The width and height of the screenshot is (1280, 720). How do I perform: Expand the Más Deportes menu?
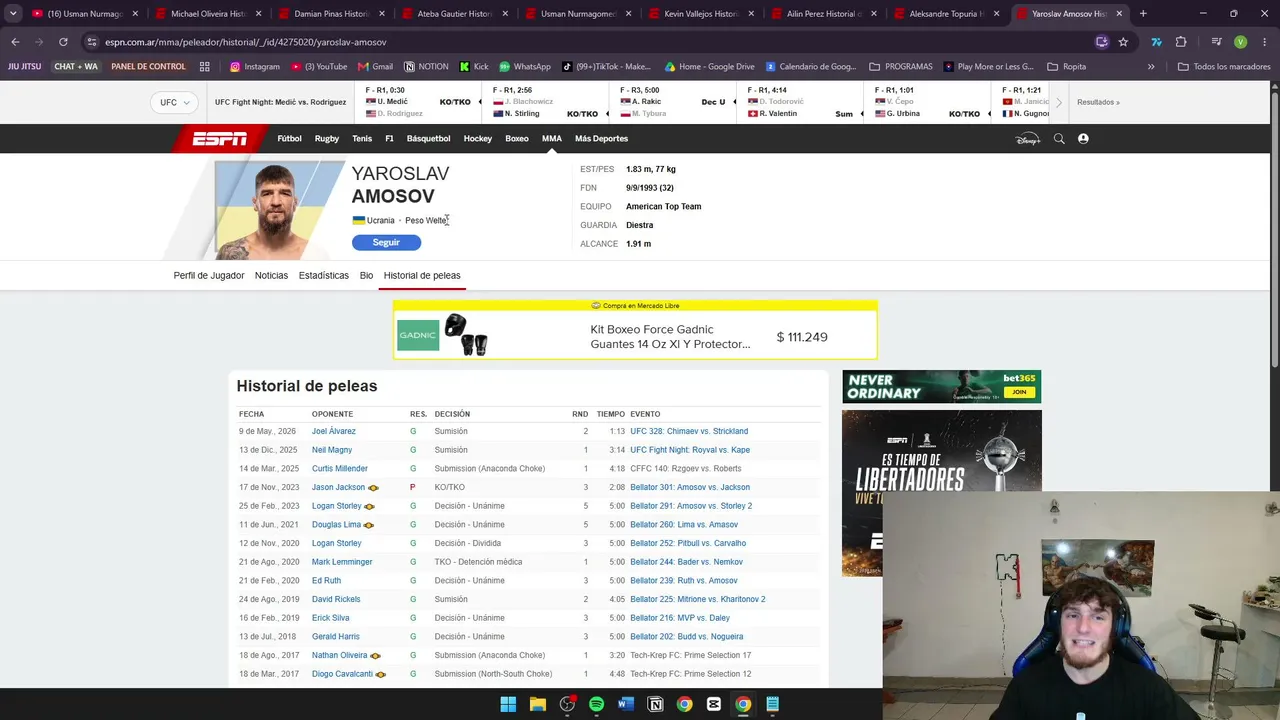[x=601, y=139]
